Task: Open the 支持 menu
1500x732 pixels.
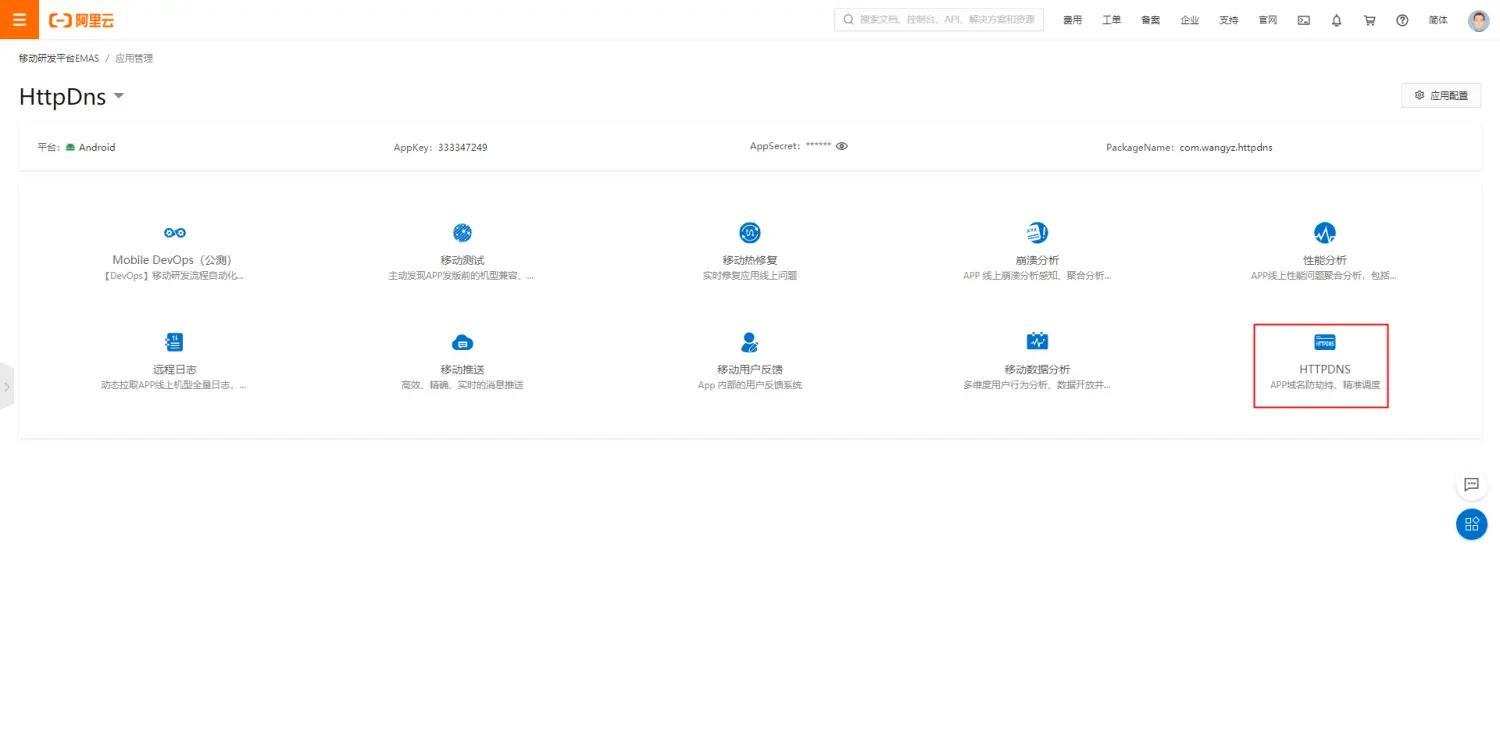Action: [1228, 20]
